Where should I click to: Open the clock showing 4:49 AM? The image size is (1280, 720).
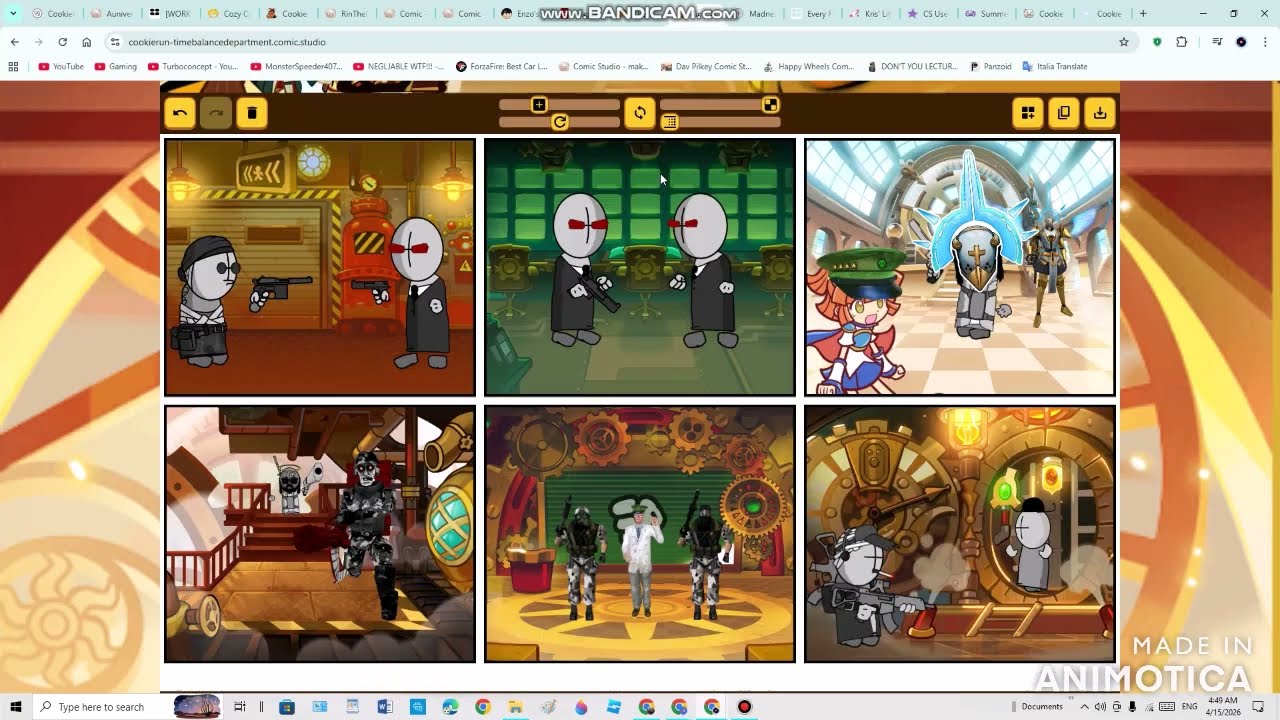[1223, 707]
